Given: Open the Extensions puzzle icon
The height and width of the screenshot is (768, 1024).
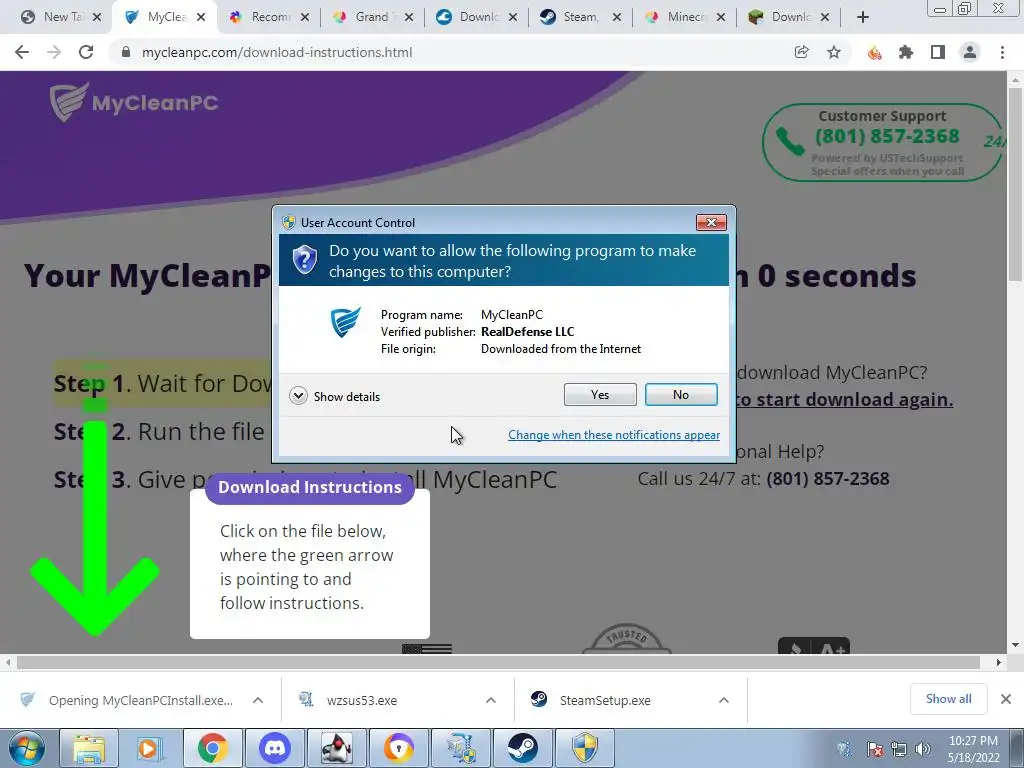Looking at the screenshot, I should pos(906,52).
